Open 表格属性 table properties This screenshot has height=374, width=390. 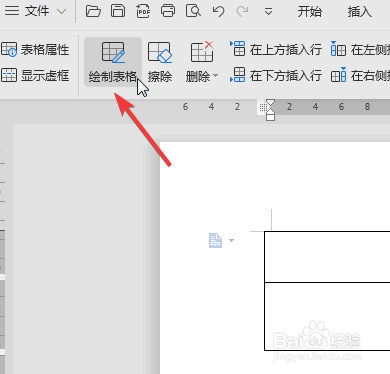click(35, 50)
